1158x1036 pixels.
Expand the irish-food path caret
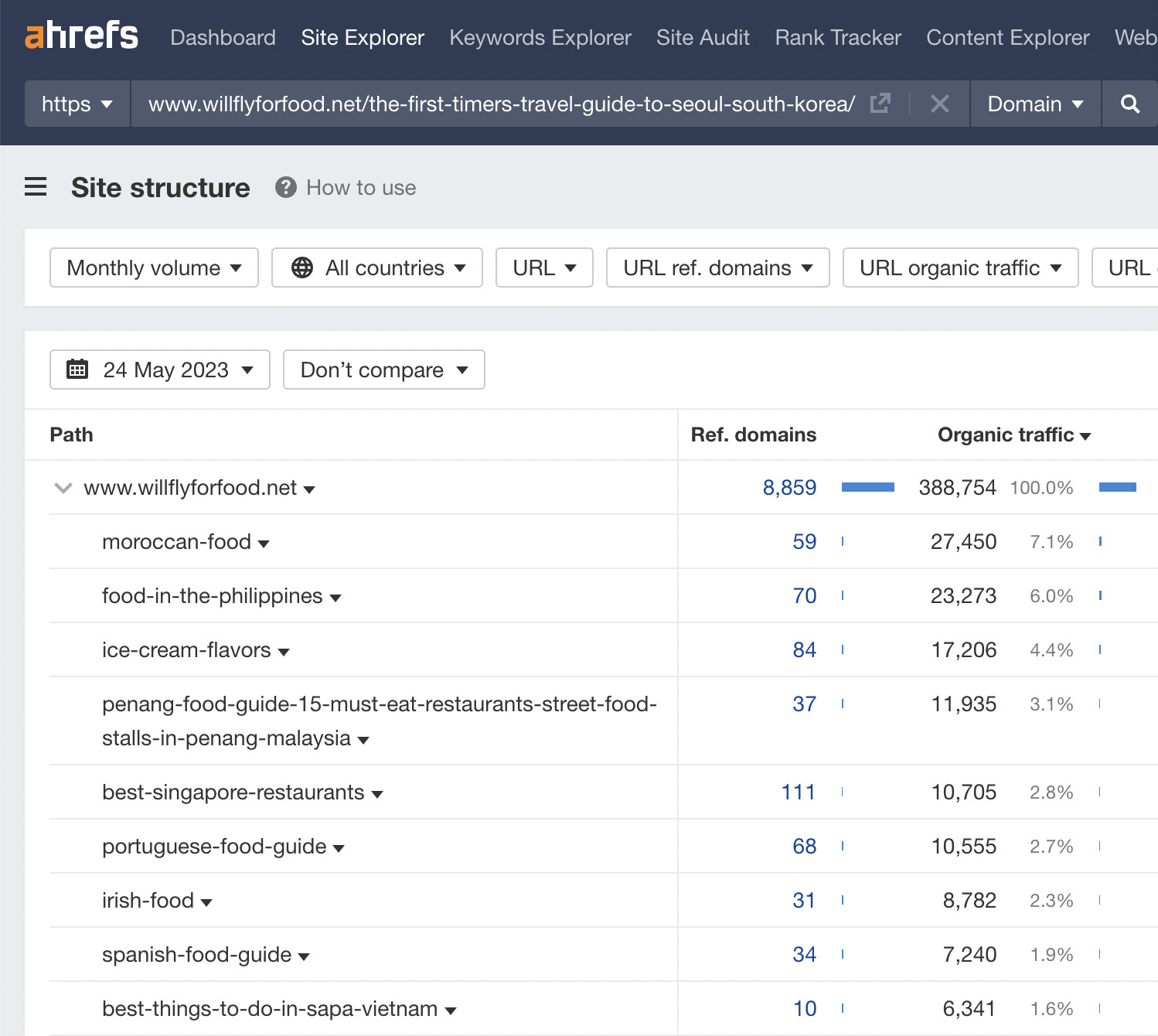206,901
